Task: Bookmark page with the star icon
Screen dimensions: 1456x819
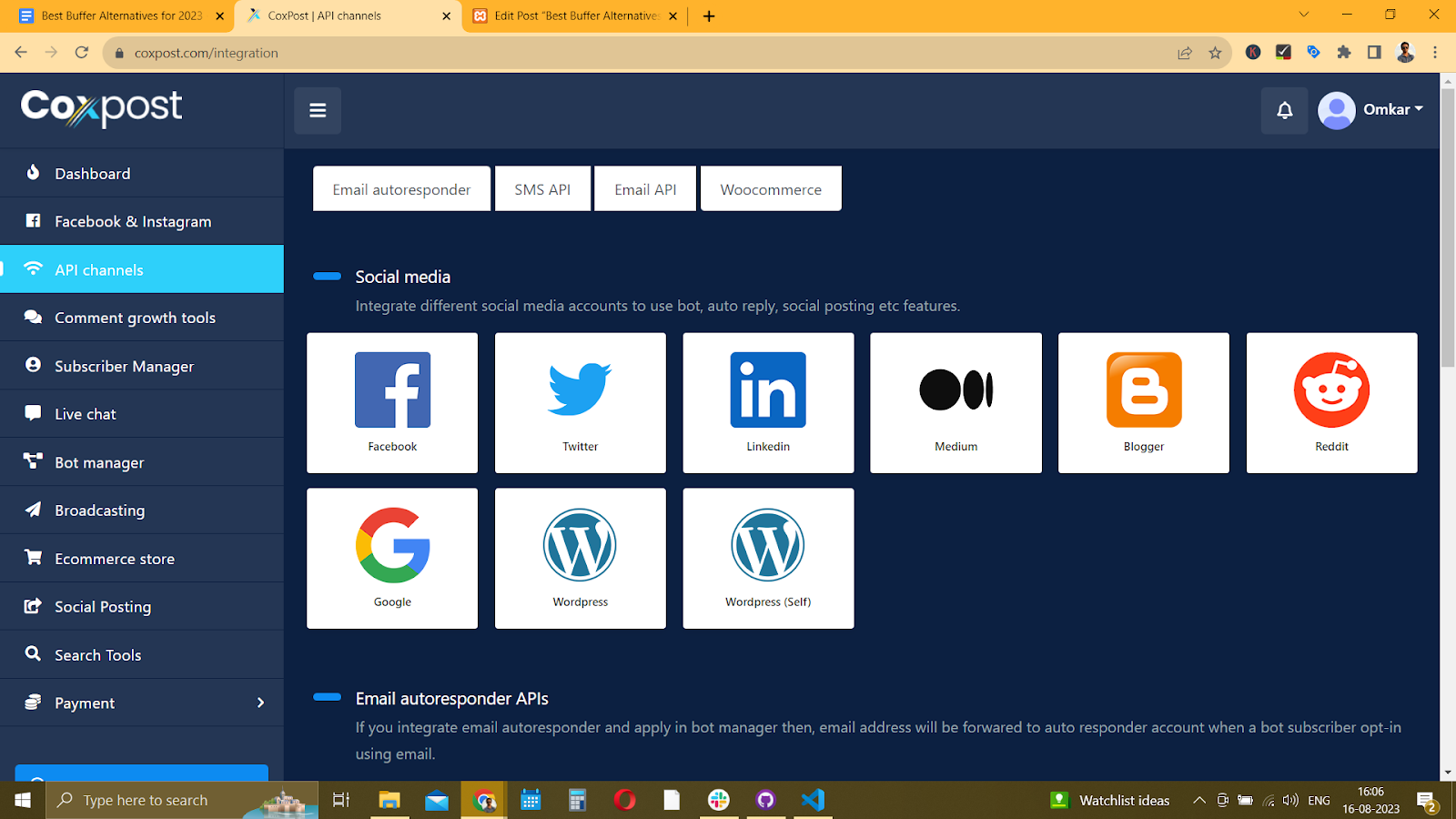Action: pyautogui.click(x=1215, y=53)
